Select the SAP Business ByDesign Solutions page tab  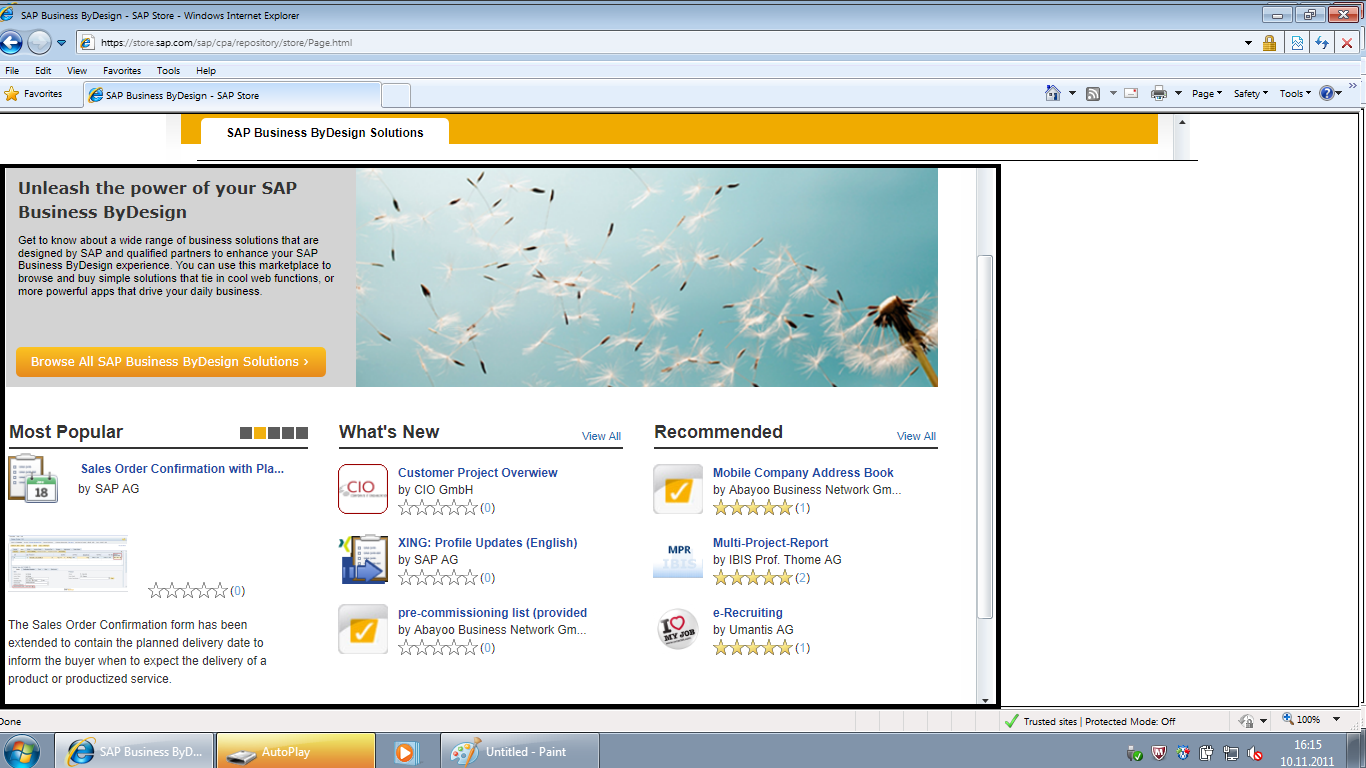pos(325,132)
